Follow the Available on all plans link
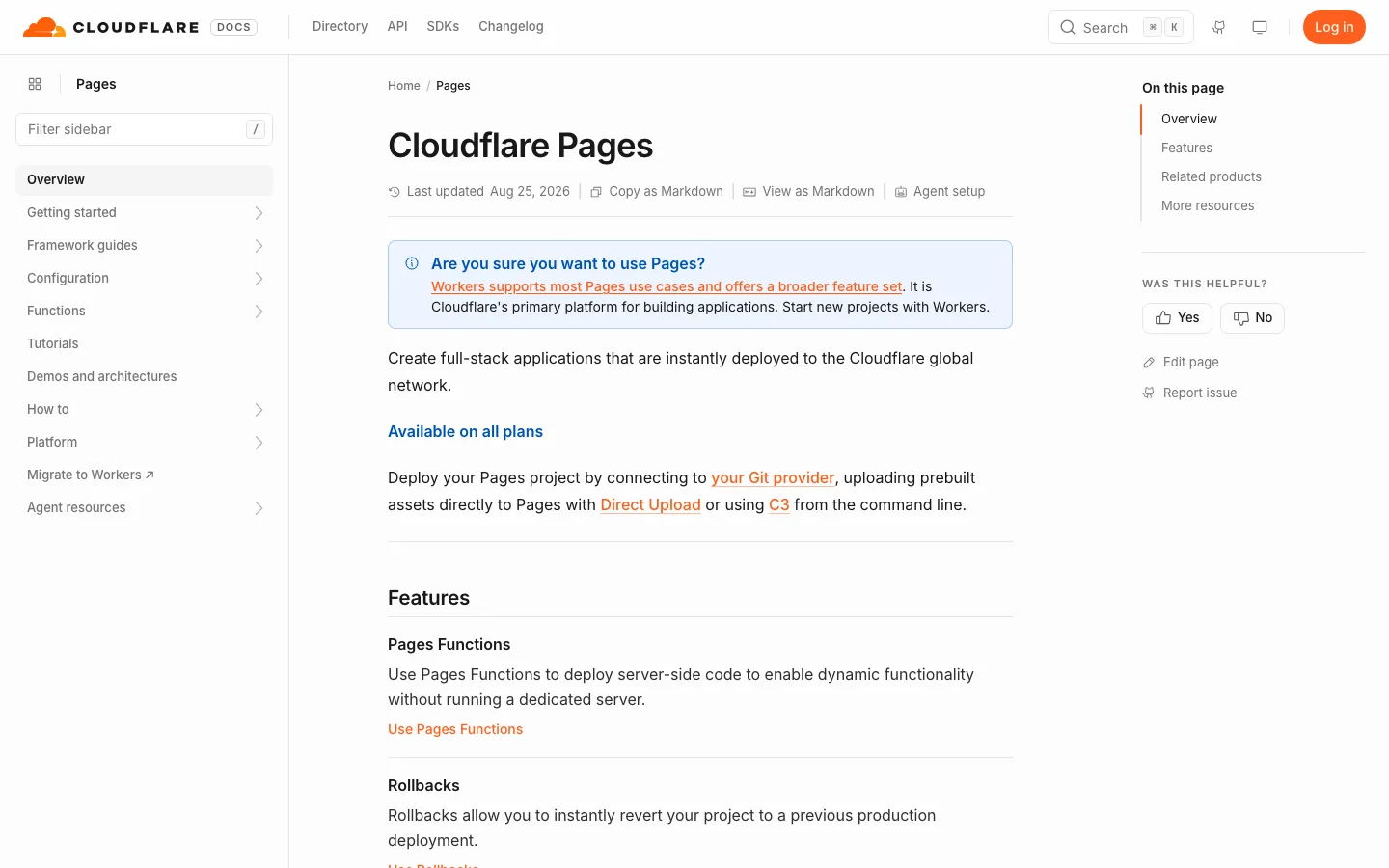Image resolution: width=1389 pixels, height=868 pixels. click(x=465, y=431)
